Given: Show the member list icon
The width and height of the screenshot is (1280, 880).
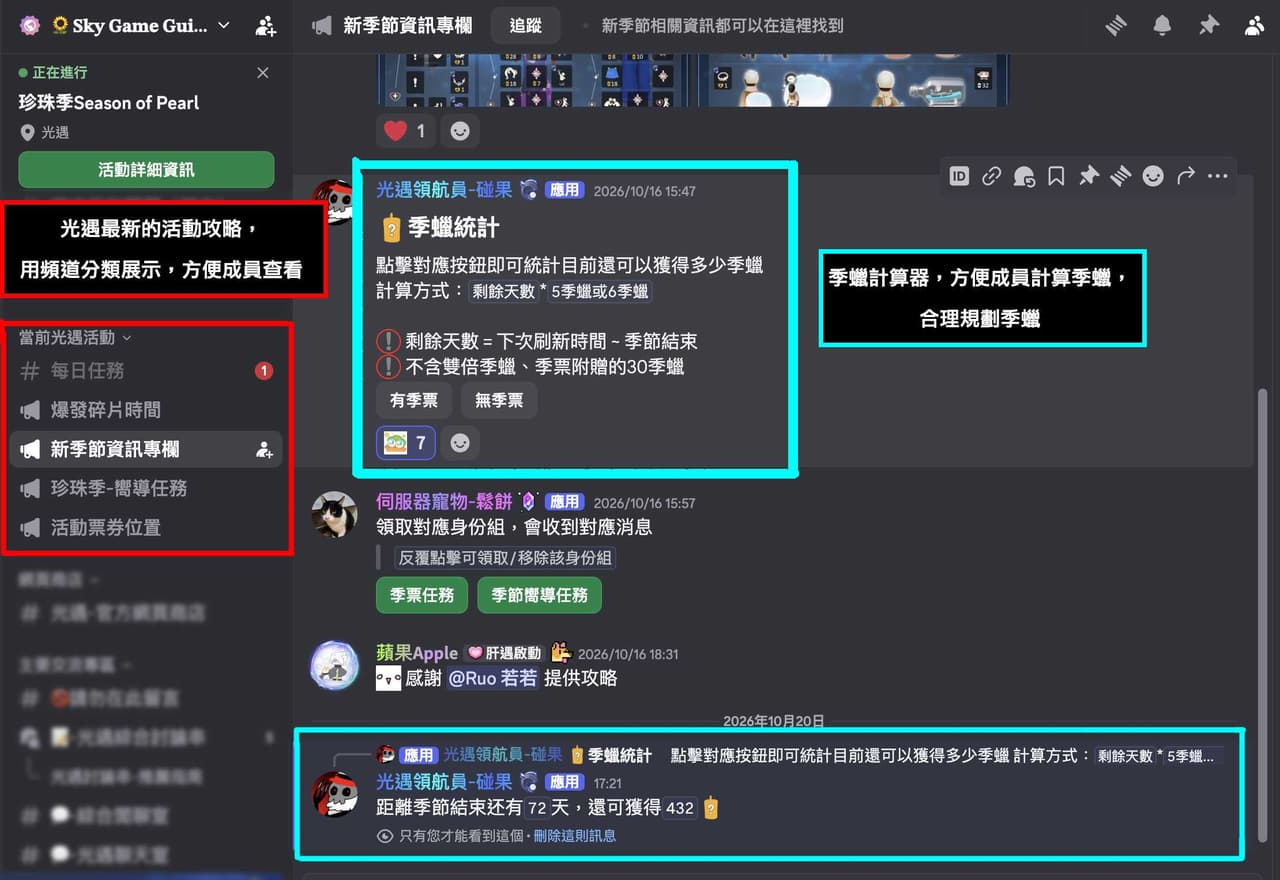Looking at the screenshot, I should (x=1255, y=26).
